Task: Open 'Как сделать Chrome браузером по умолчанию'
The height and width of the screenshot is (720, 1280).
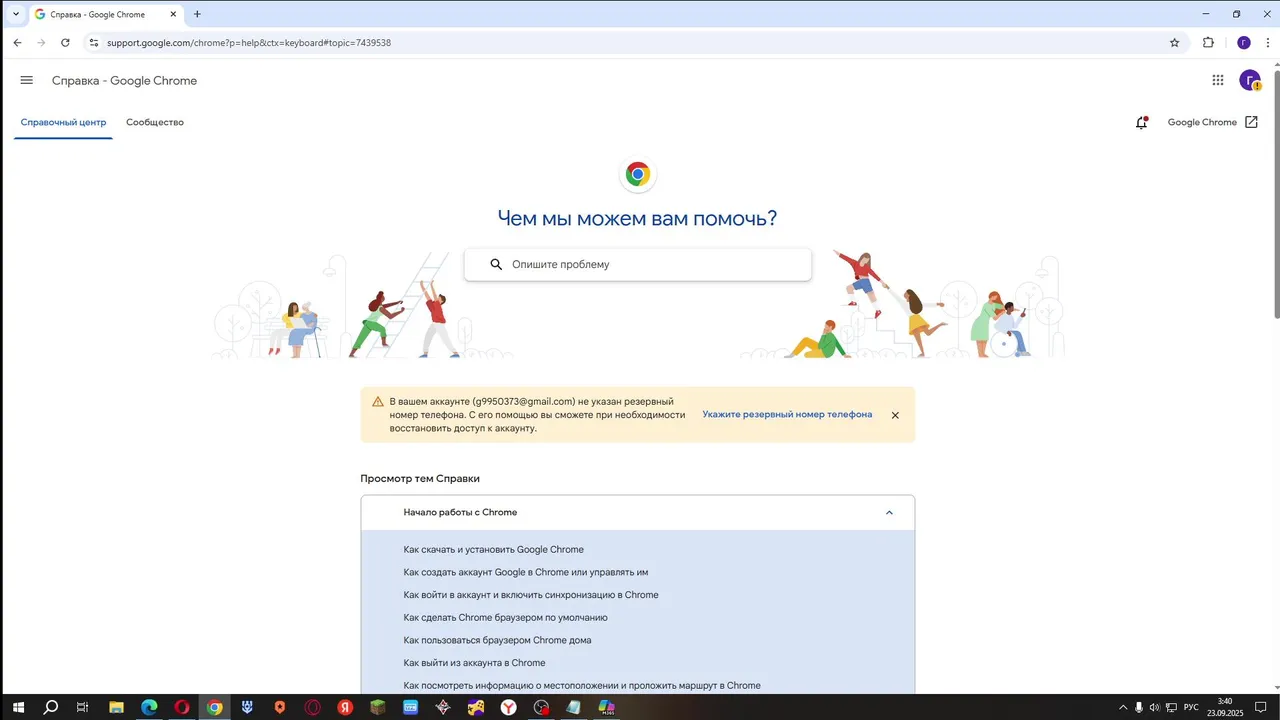Action: (x=505, y=618)
